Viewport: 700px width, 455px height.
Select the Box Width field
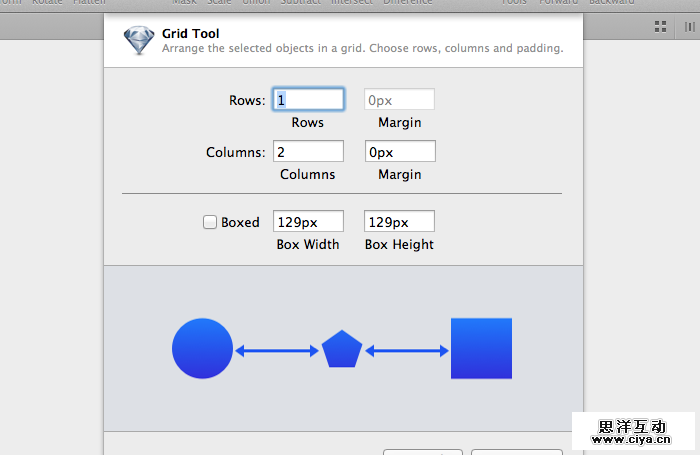(308, 222)
